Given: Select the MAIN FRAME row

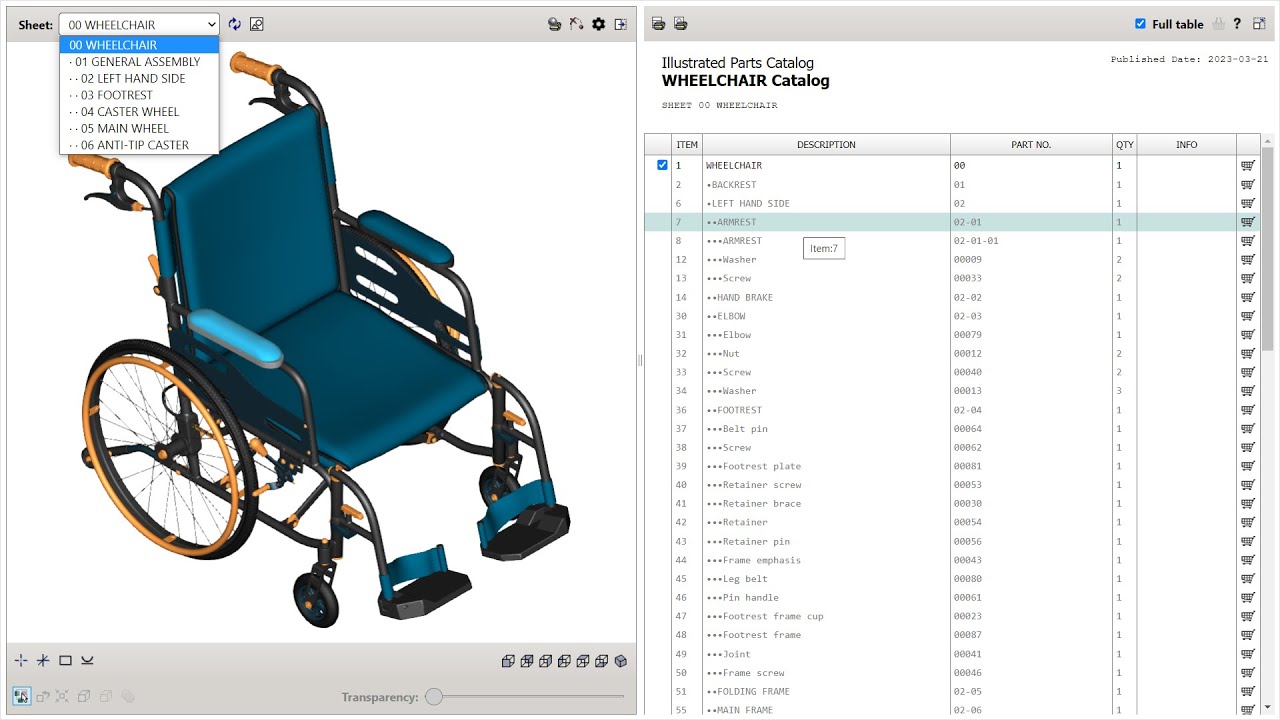Looking at the screenshot, I should pyautogui.click(x=952, y=710).
